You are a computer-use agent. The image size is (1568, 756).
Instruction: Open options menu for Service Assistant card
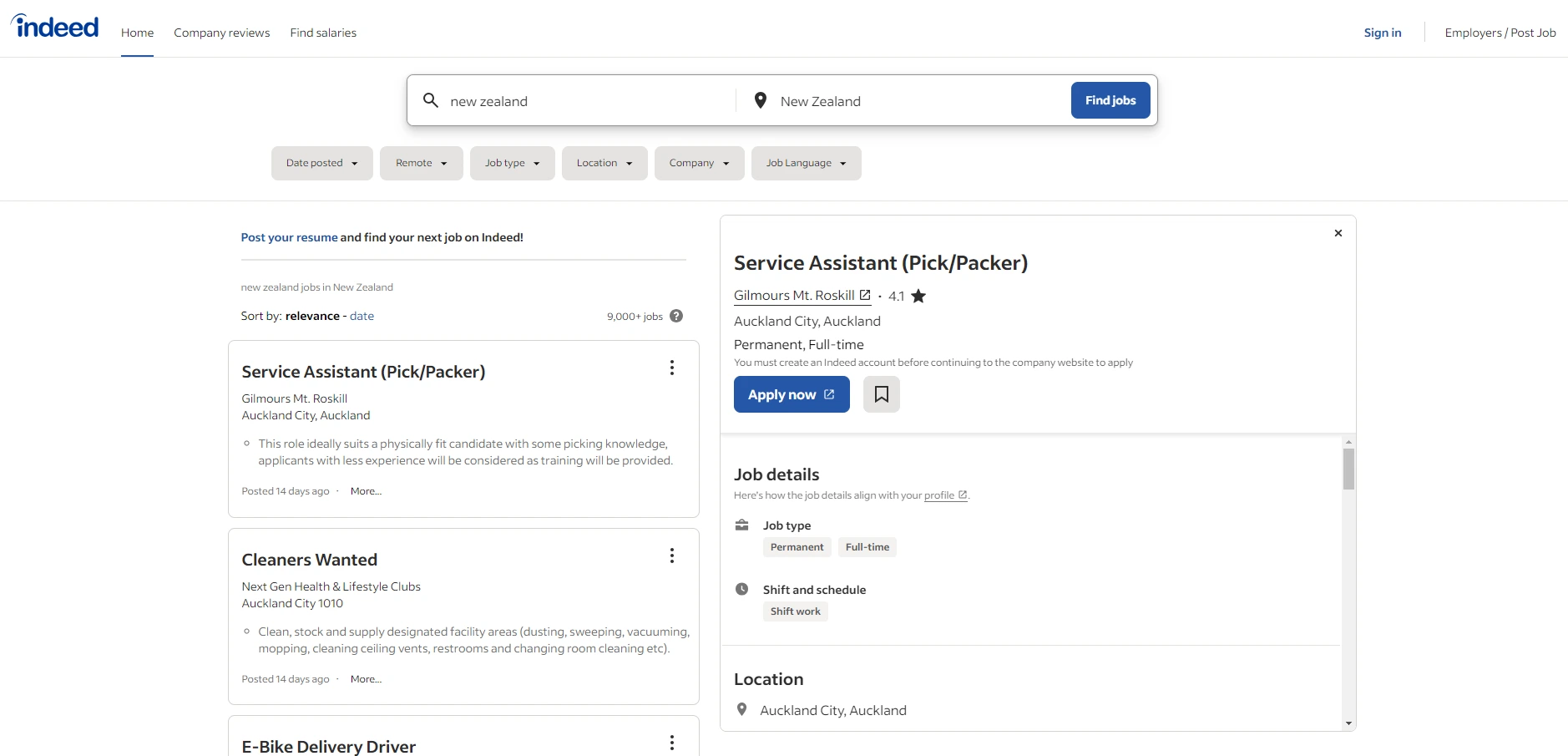pos(672,368)
